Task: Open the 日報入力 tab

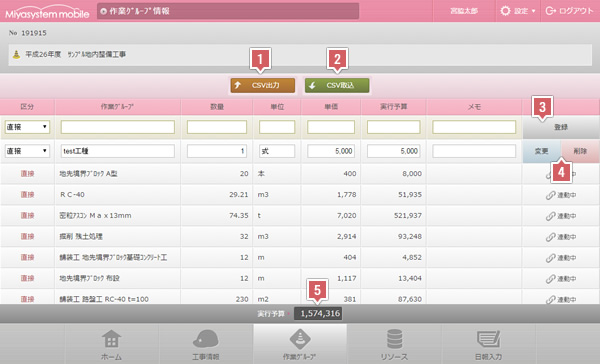Action: click(x=489, y=344)
